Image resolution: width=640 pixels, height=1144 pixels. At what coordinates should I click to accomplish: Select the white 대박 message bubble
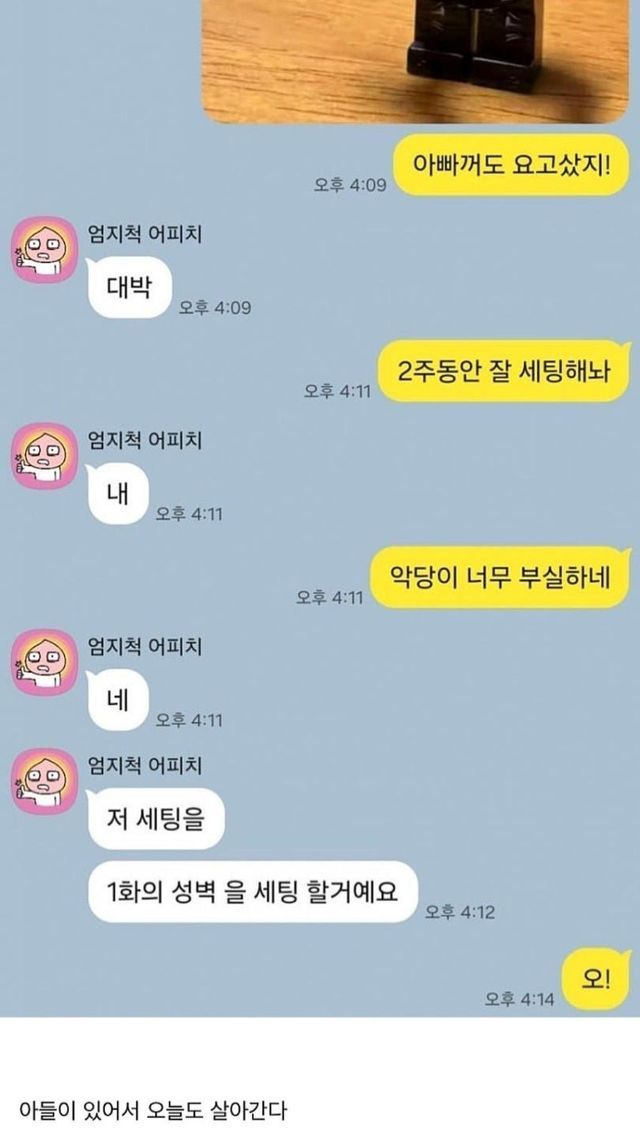point(128,287)
